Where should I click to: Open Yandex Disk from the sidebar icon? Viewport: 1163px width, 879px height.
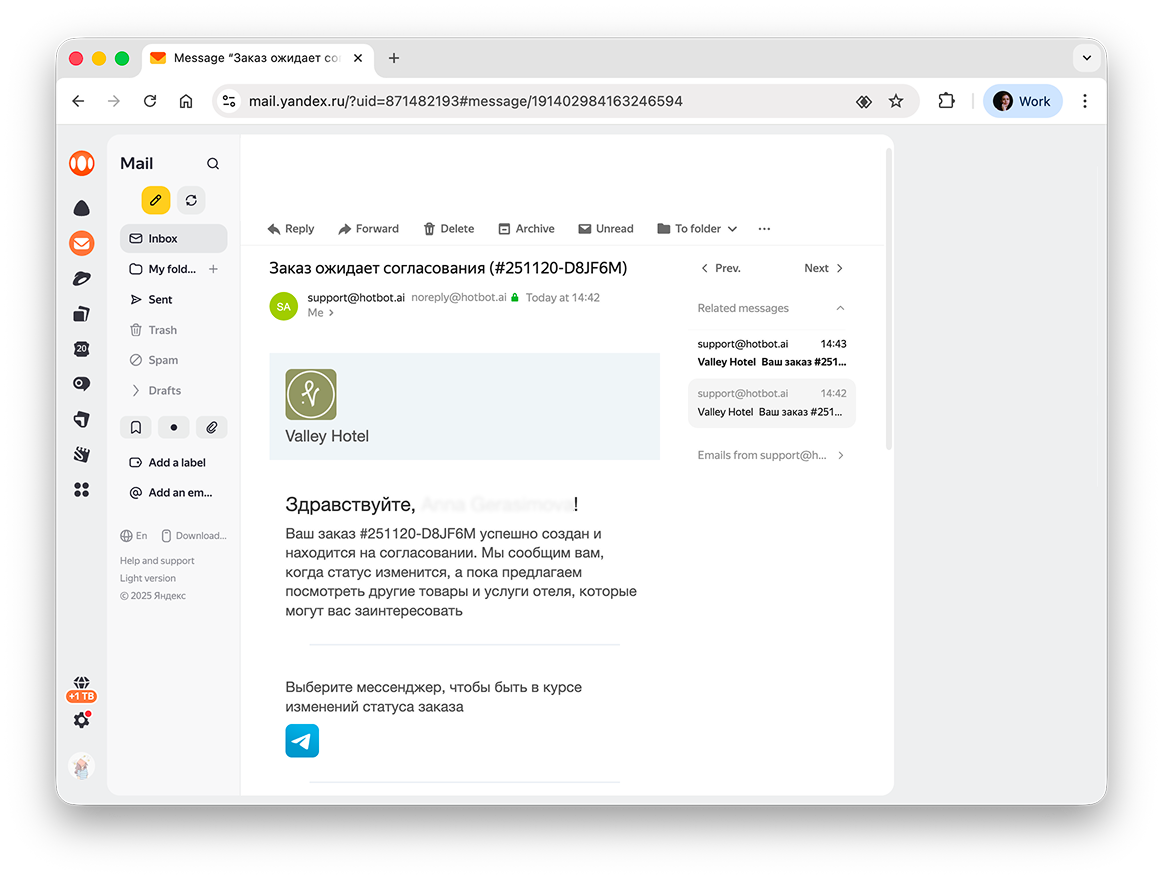(82, 279)
